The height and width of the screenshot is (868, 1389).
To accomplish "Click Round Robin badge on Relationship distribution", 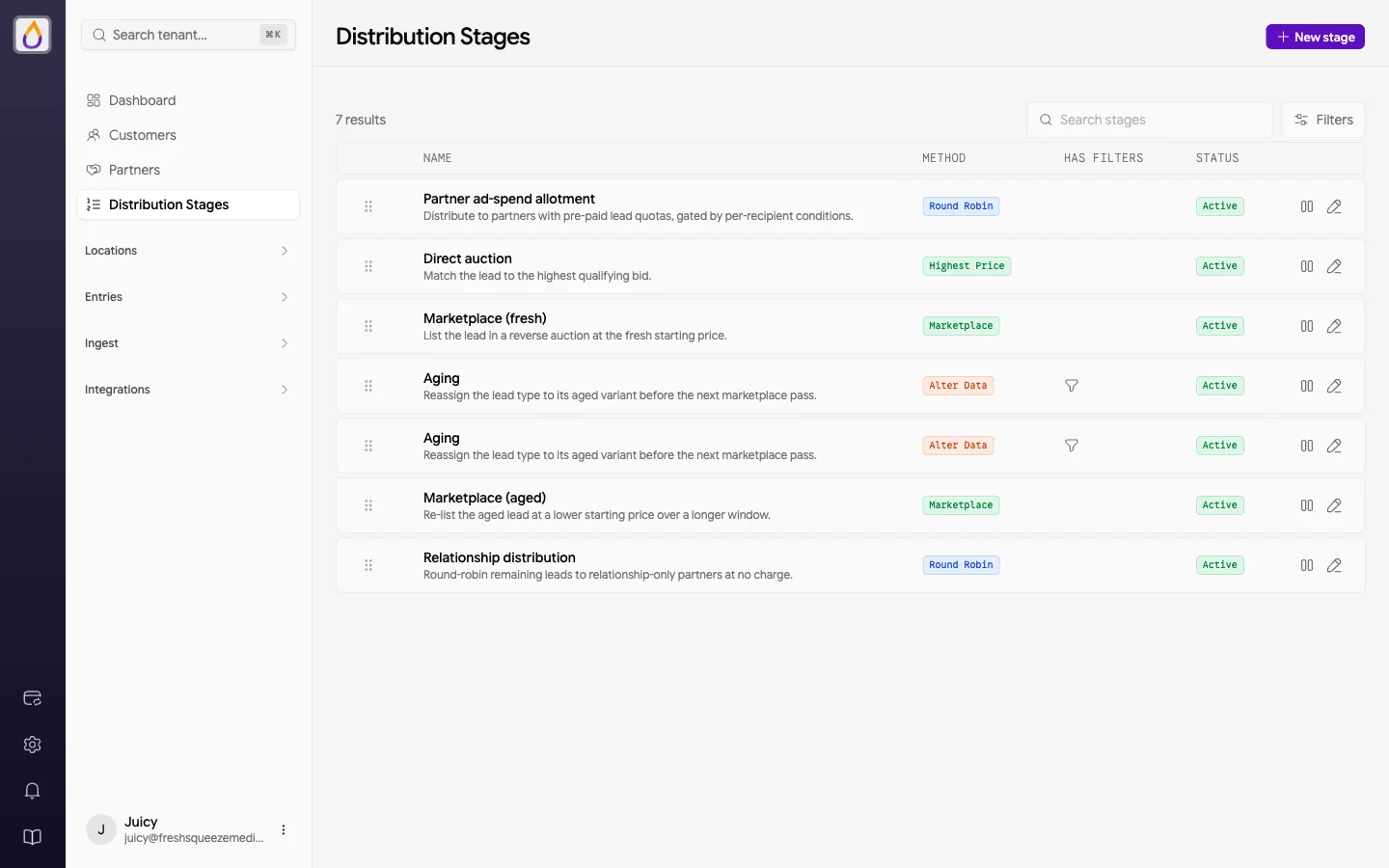I will [x=961, y=565].
